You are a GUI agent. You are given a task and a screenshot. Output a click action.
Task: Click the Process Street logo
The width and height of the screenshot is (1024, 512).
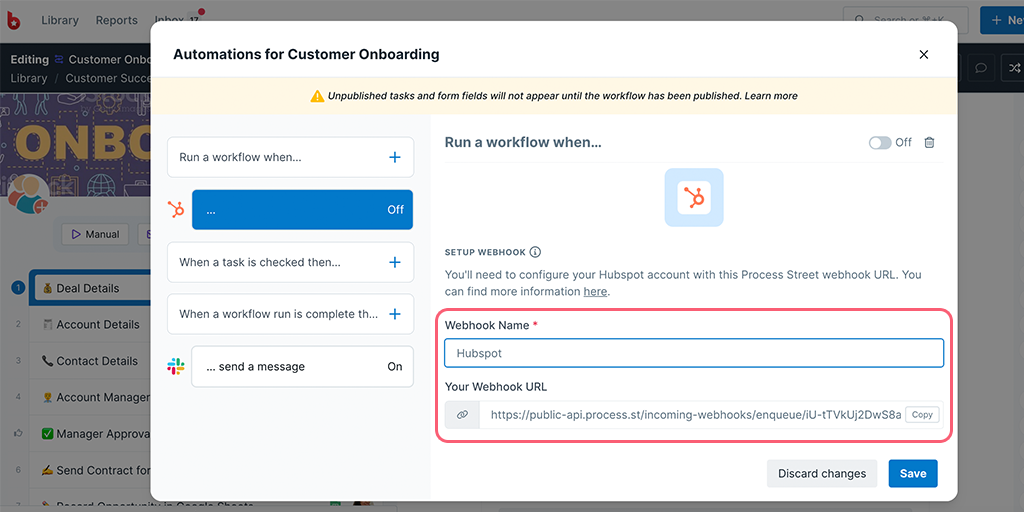point(13,20)
